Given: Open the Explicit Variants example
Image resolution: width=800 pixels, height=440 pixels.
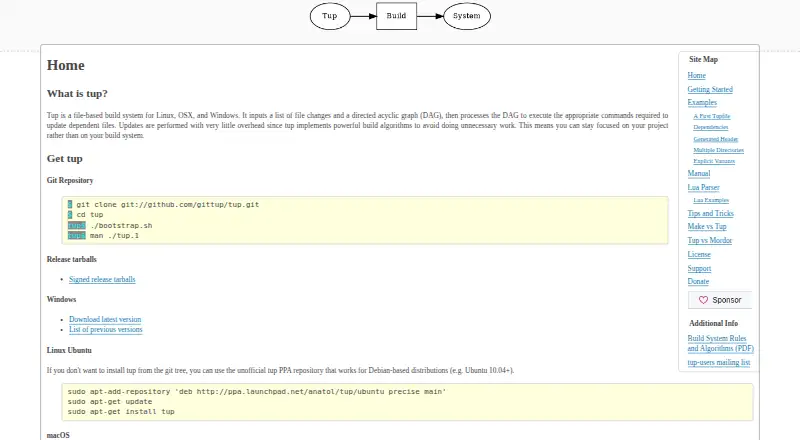Looking at the screenshot, I should pos(714,161).
